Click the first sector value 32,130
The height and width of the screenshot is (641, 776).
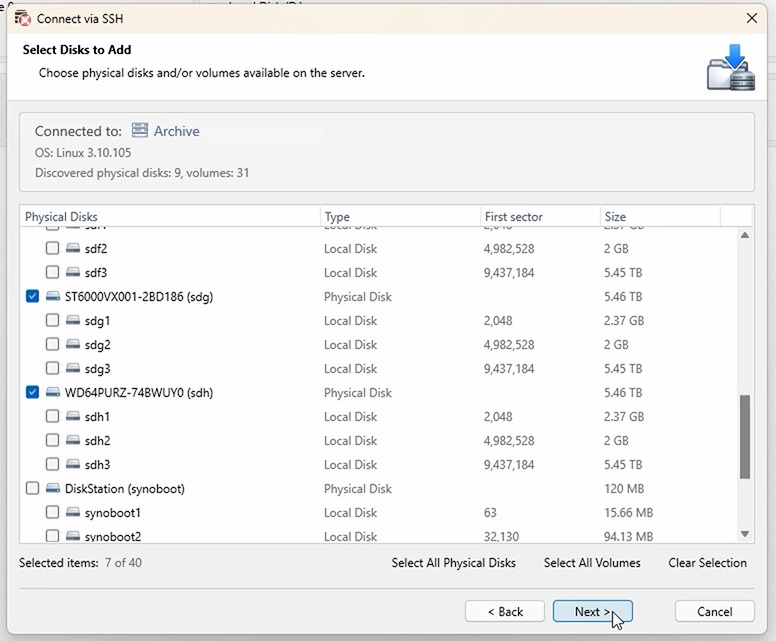tap(501, 536)
